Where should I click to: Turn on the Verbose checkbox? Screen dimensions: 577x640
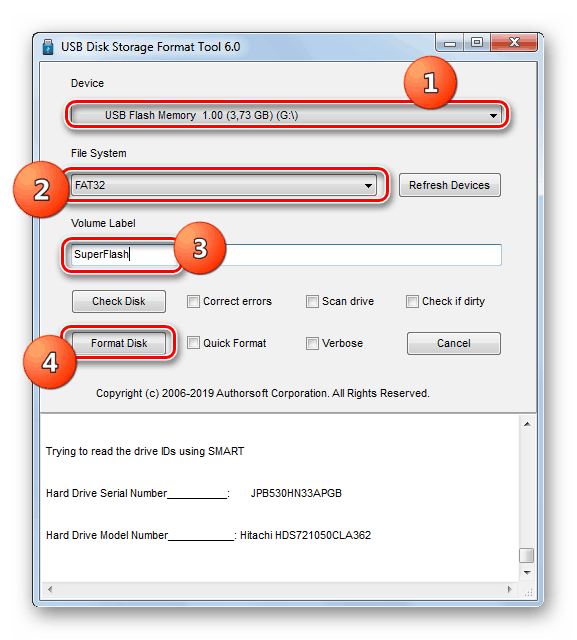click(x=312, y=343)
